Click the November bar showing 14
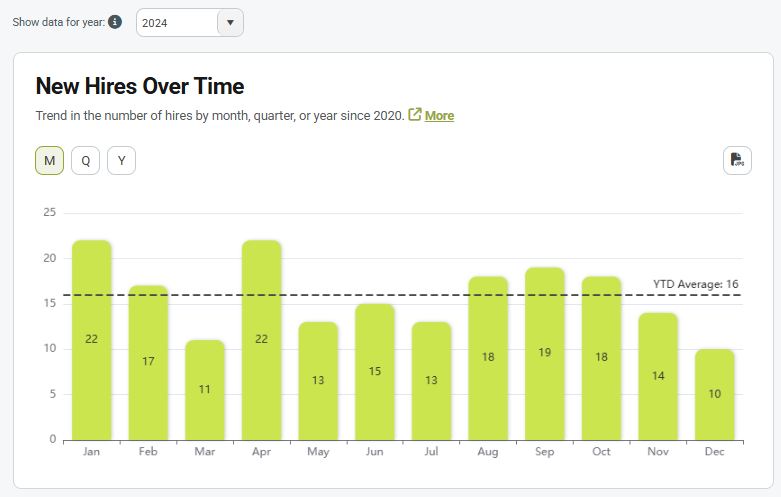Screen dimensions: 781x497 tap(657, 376)
